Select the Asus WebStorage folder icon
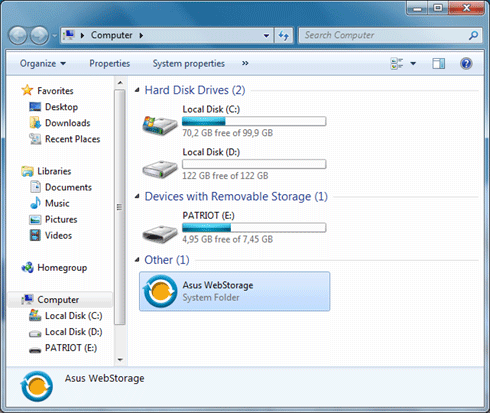The height and width of the screenshot is (413, 490). click(x=160, y=291)
